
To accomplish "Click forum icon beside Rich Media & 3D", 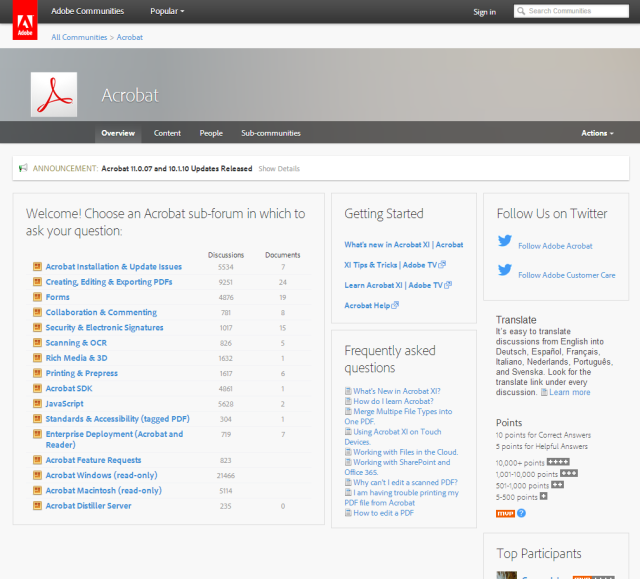I will coord(37,358).
